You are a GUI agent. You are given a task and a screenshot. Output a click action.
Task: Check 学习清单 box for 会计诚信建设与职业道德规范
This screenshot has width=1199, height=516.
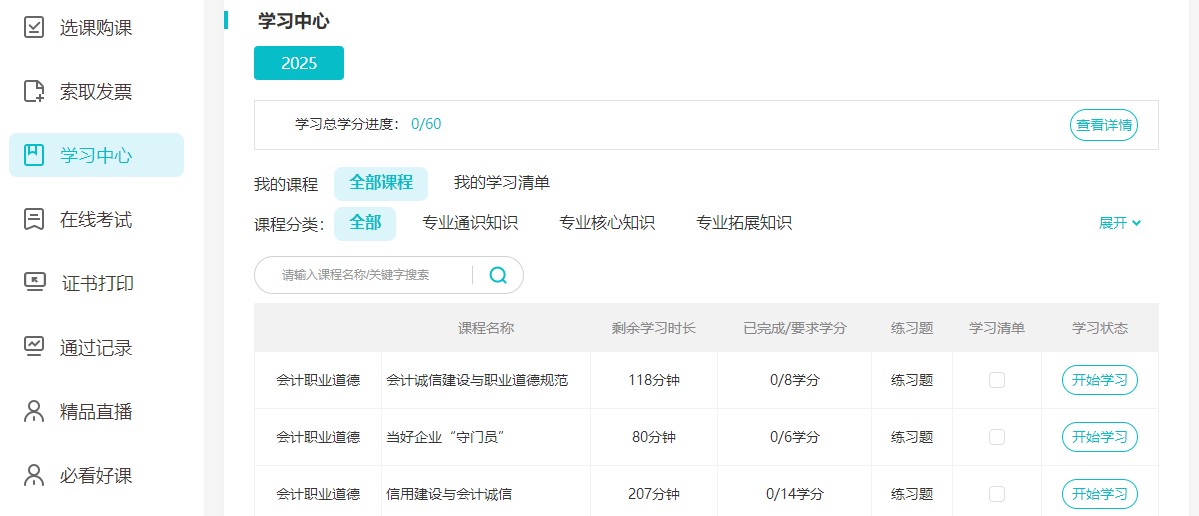tap(997, 380)
